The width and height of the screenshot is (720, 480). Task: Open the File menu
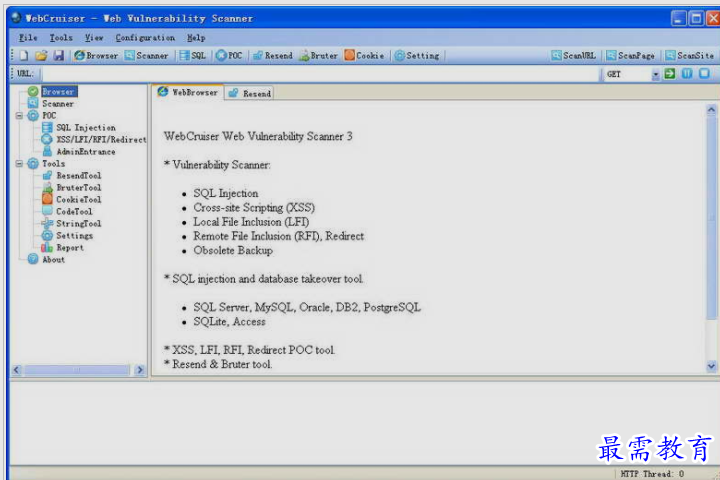[28, 38]
